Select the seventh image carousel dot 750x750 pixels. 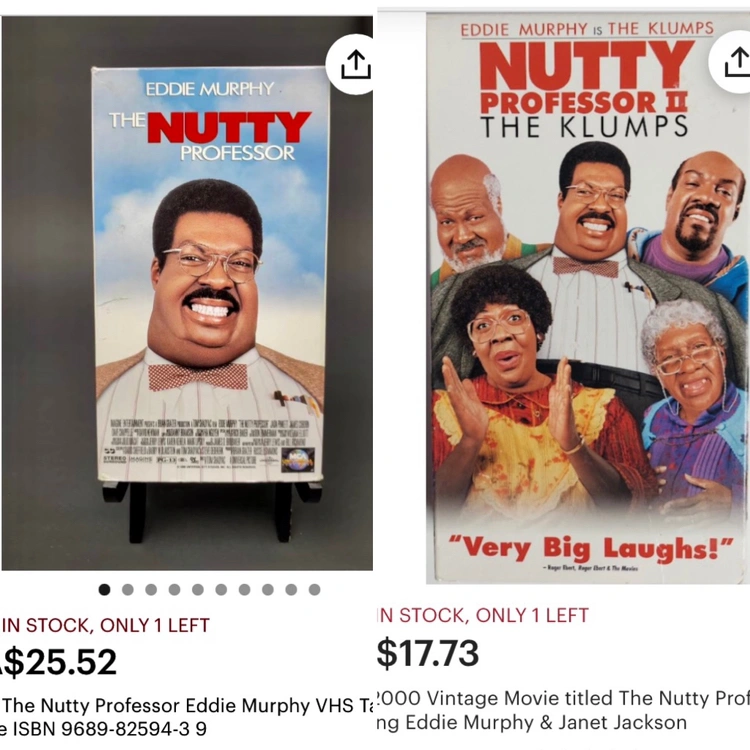pyautogui.click(x=244, y=590)
